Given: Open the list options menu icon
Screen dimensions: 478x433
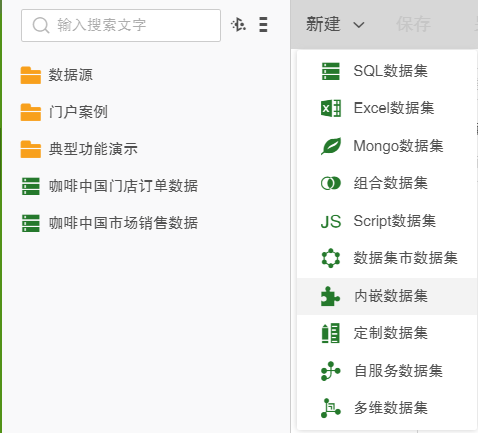Looking at the screenshot, I should tap(263, 25).
